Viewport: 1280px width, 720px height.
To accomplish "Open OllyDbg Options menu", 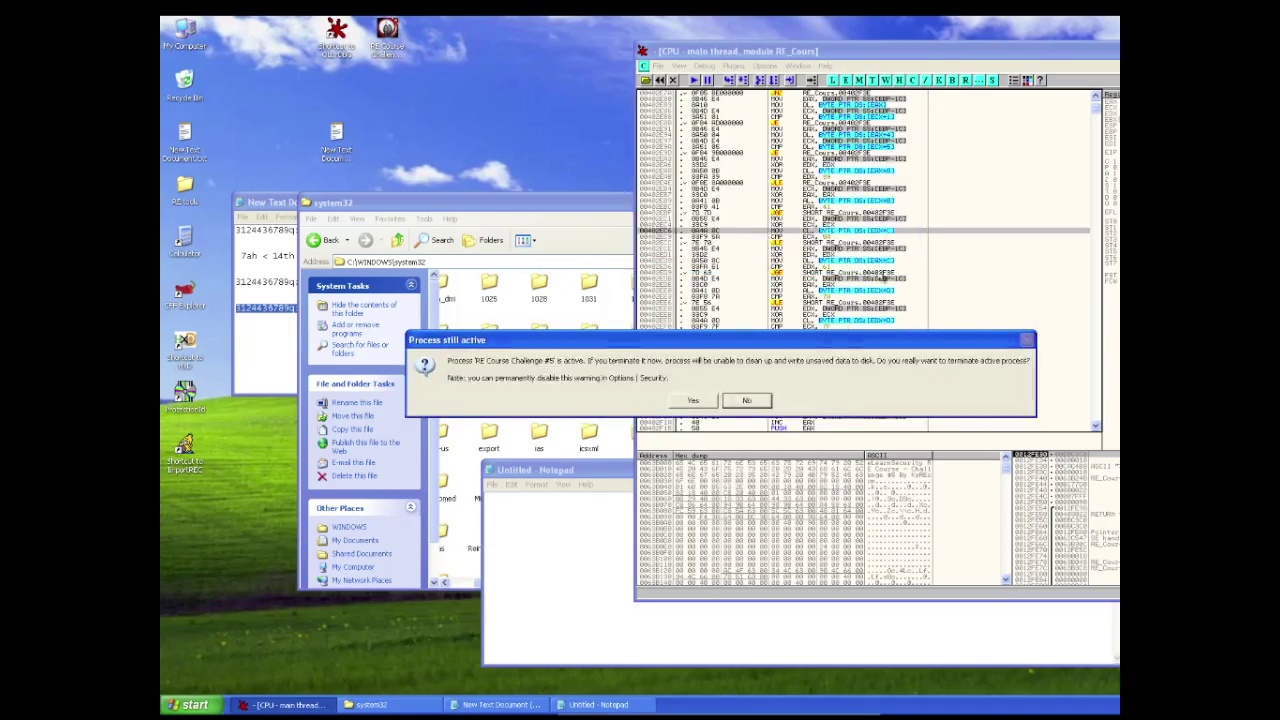I will 765,66.
